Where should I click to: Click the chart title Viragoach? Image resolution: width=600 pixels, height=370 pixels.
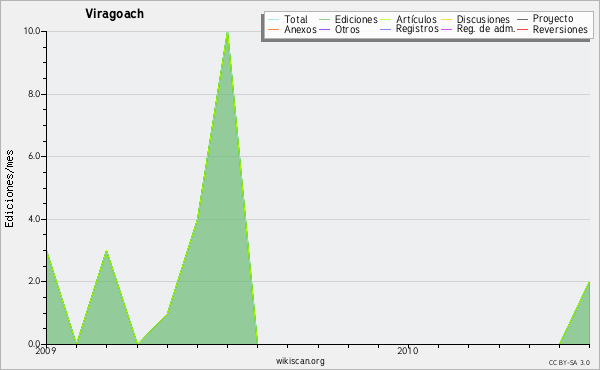pos(114,14)
